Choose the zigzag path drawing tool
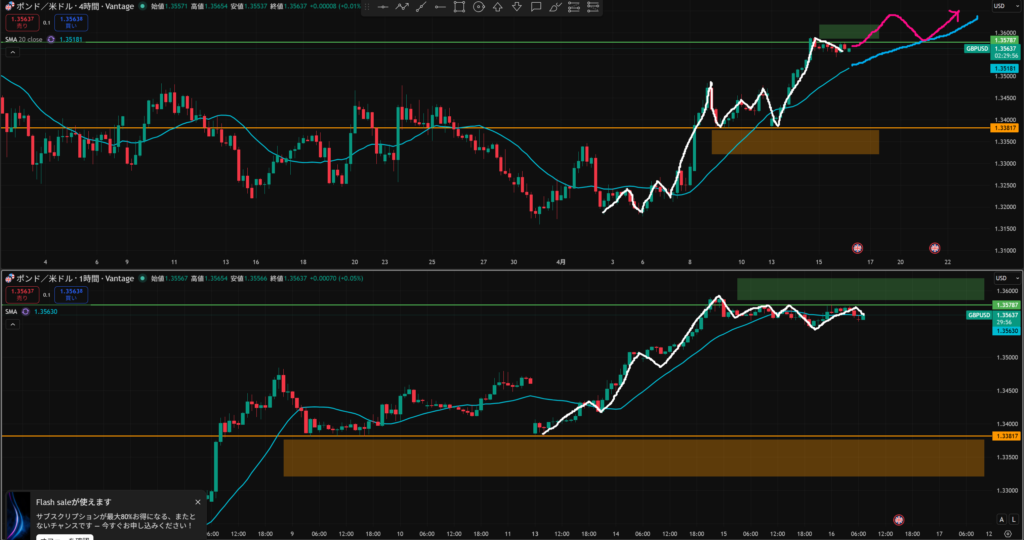Viewport: 1024px width, 540px height. click(x=402, y=7)
